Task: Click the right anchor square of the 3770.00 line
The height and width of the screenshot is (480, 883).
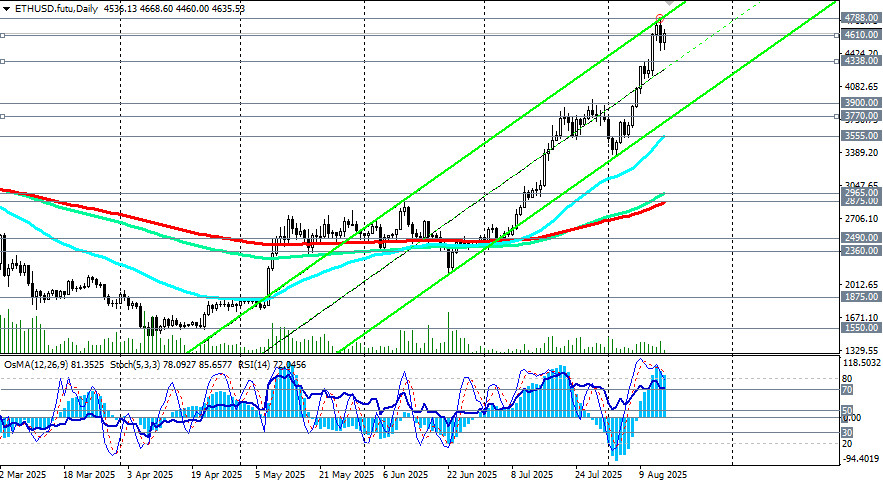Action: [x=837, y=117]
